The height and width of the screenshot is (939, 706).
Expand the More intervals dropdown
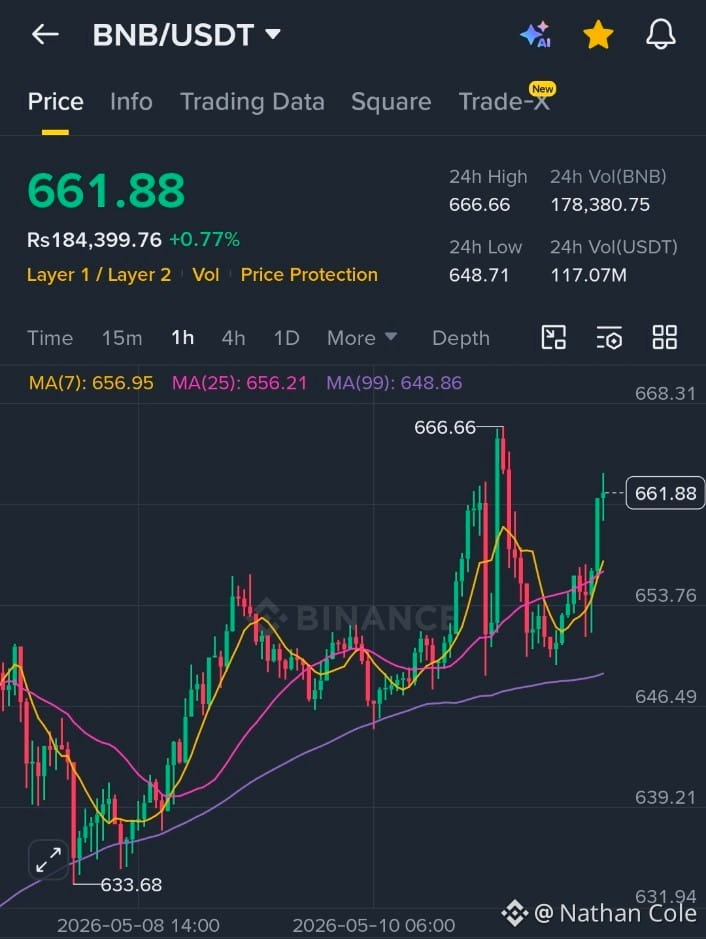(x=362, y=338)
